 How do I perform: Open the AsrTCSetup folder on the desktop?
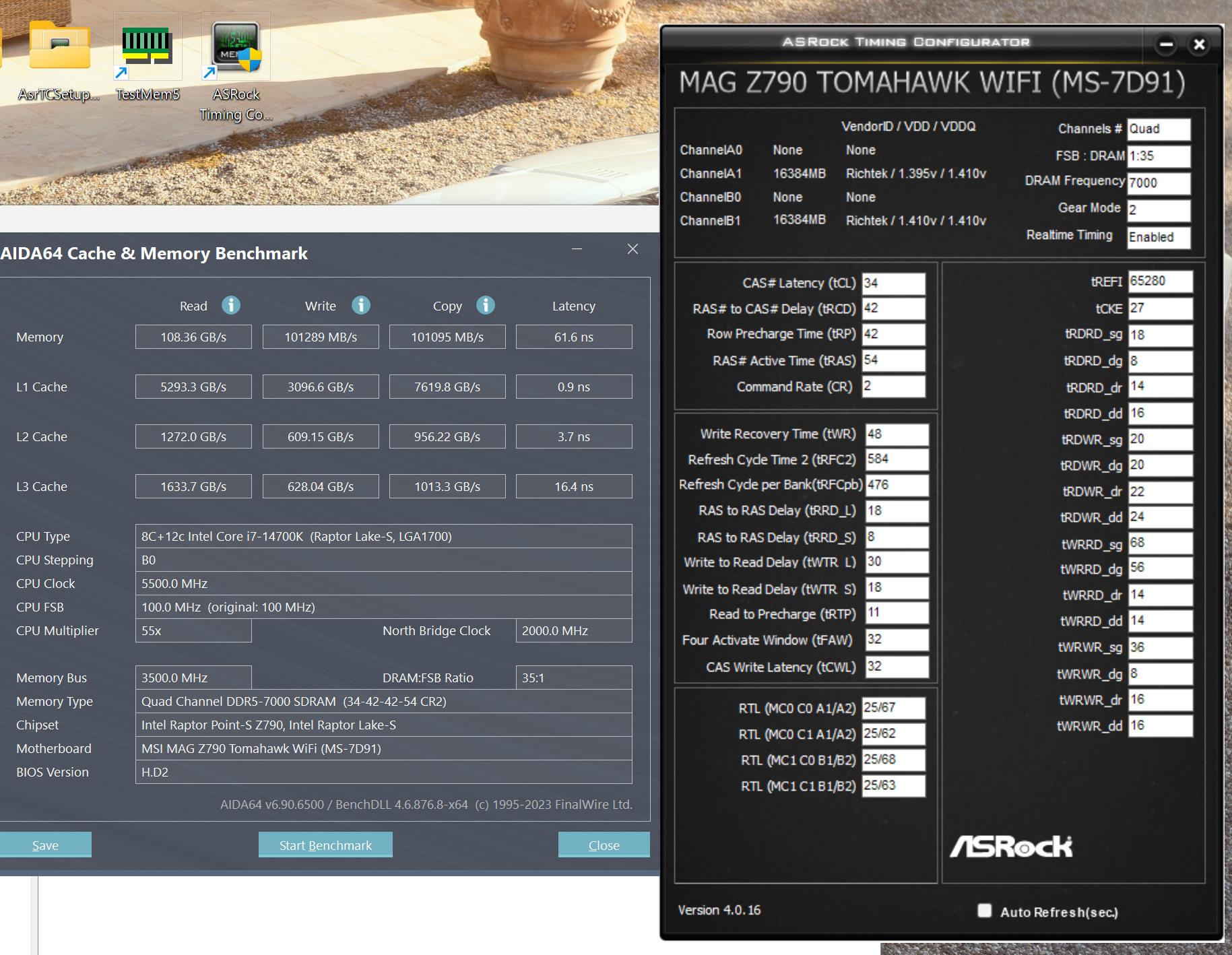[59, 59]
